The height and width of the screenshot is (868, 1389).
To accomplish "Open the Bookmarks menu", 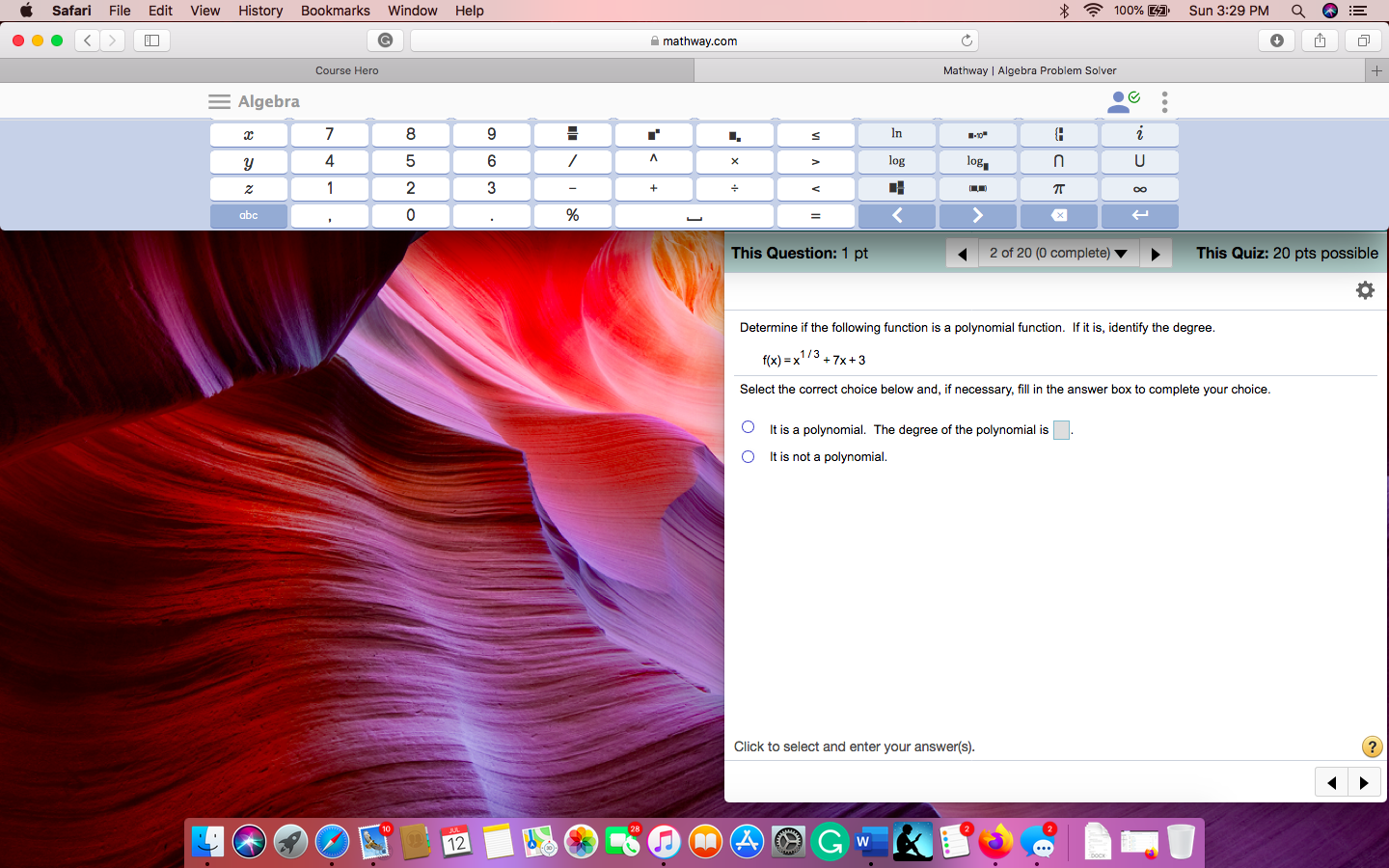I will coord(335,11).
